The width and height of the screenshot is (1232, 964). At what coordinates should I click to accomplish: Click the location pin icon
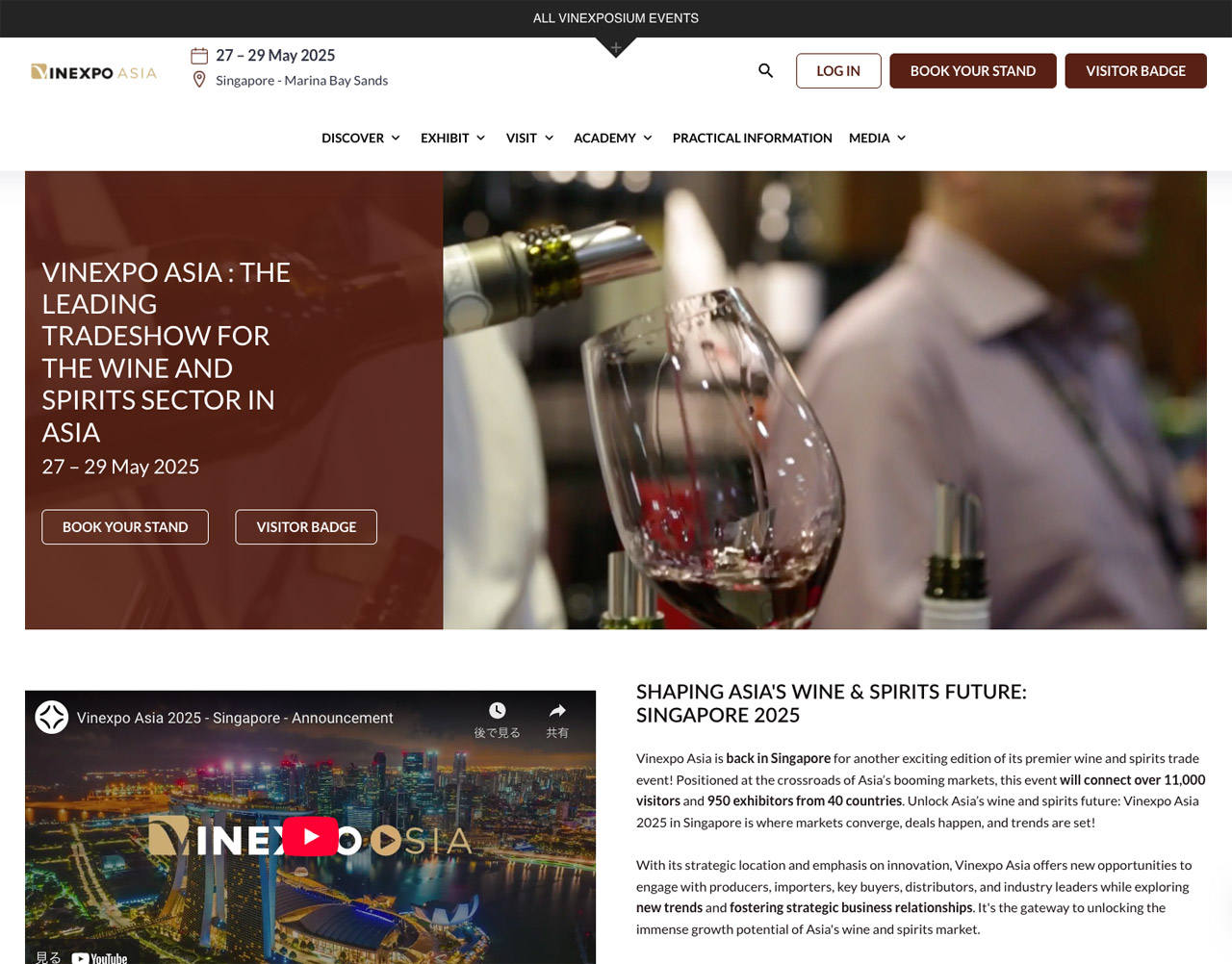pyautogui.click(x=199, y=80)
